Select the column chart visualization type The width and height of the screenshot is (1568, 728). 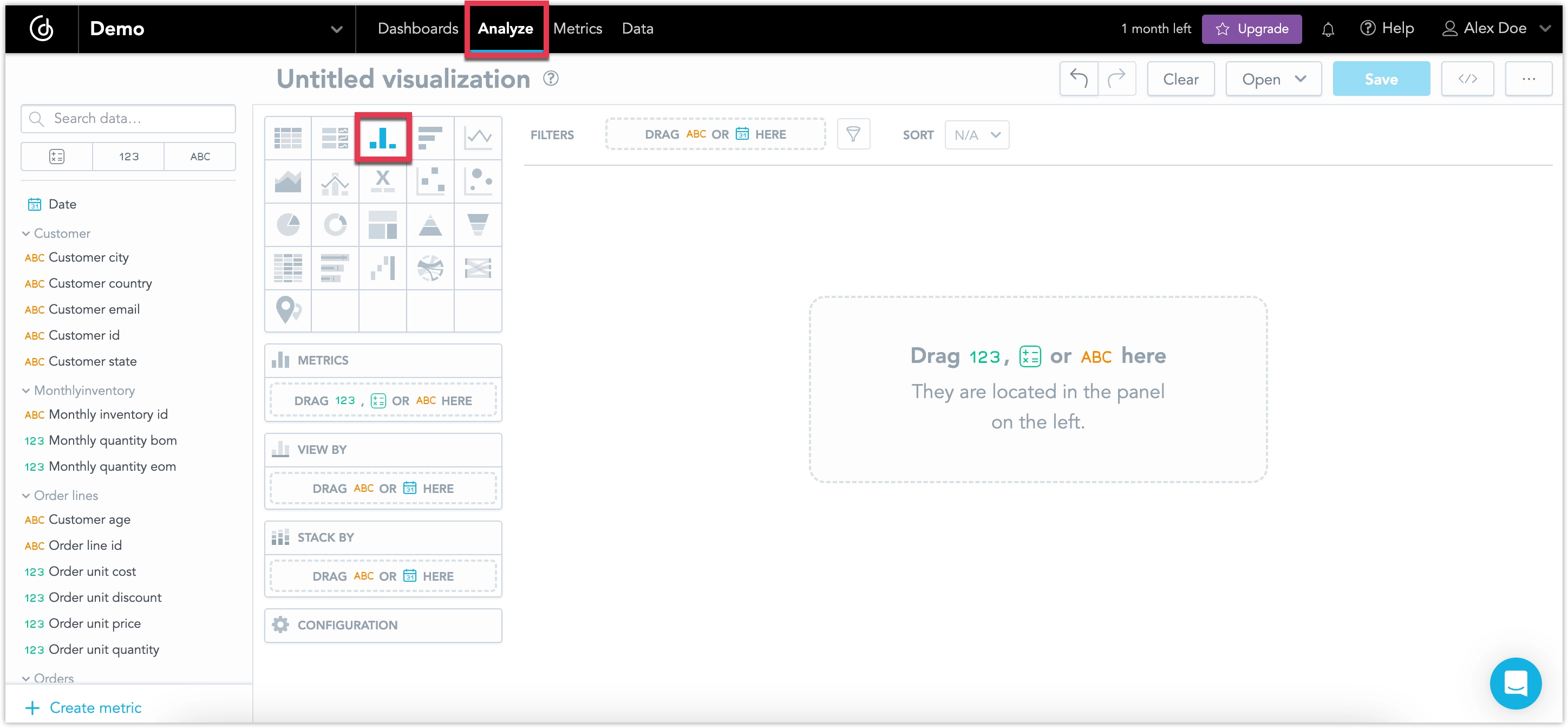382,137
